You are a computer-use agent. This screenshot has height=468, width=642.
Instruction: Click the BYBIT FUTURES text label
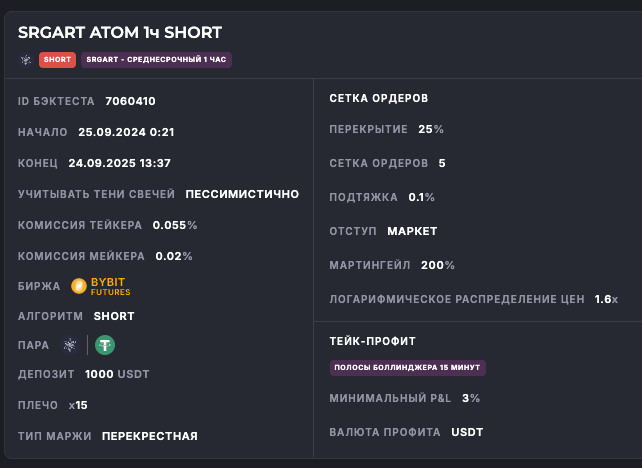[110, 287]
